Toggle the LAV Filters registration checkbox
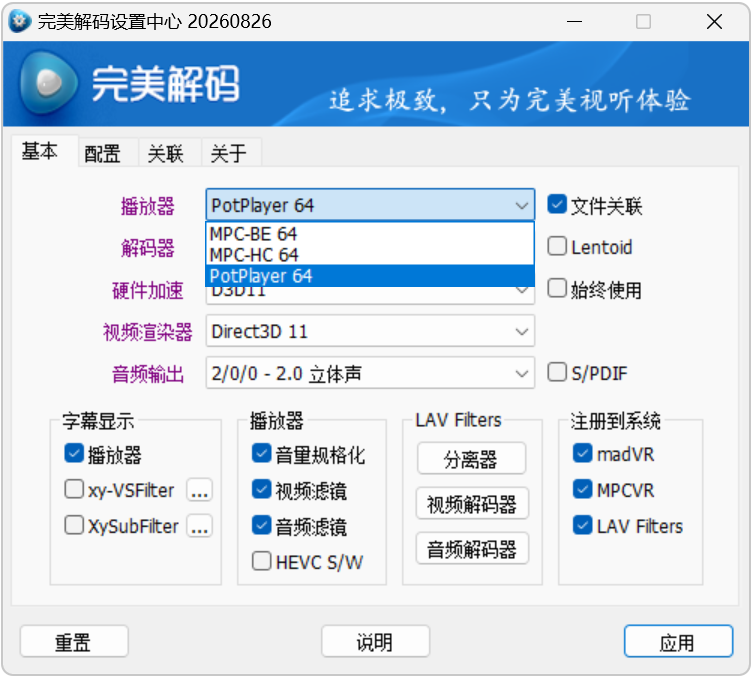 click(583, 525)
